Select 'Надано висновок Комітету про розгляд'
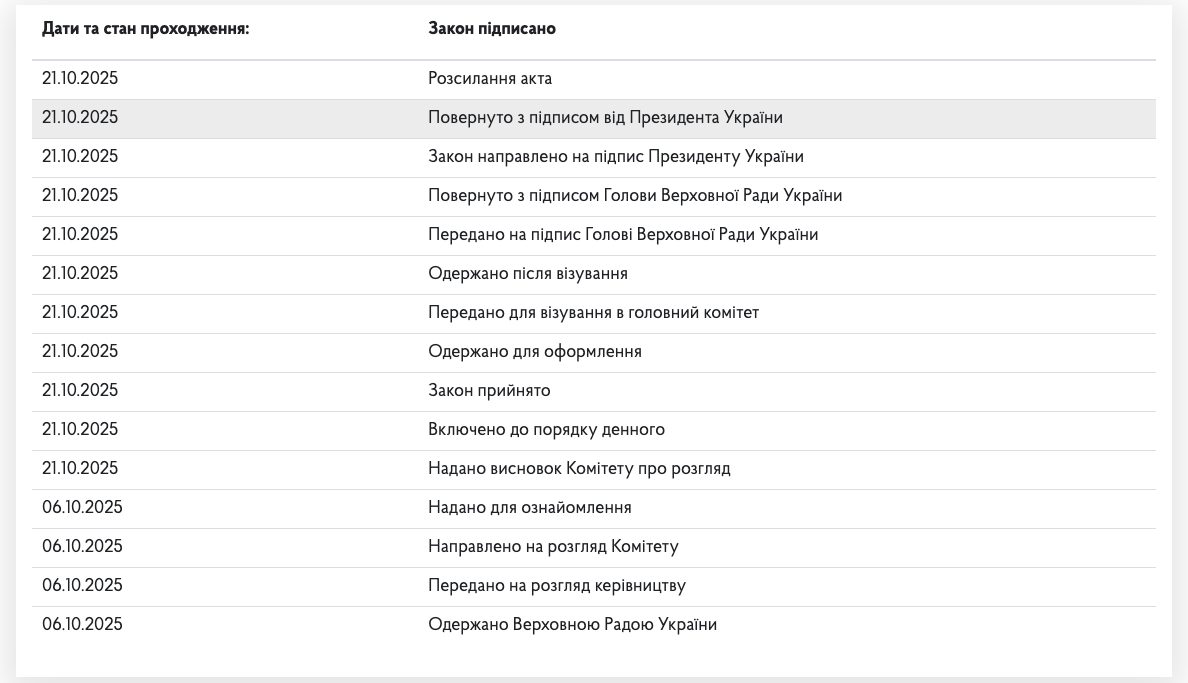 [x=579, y=469]
